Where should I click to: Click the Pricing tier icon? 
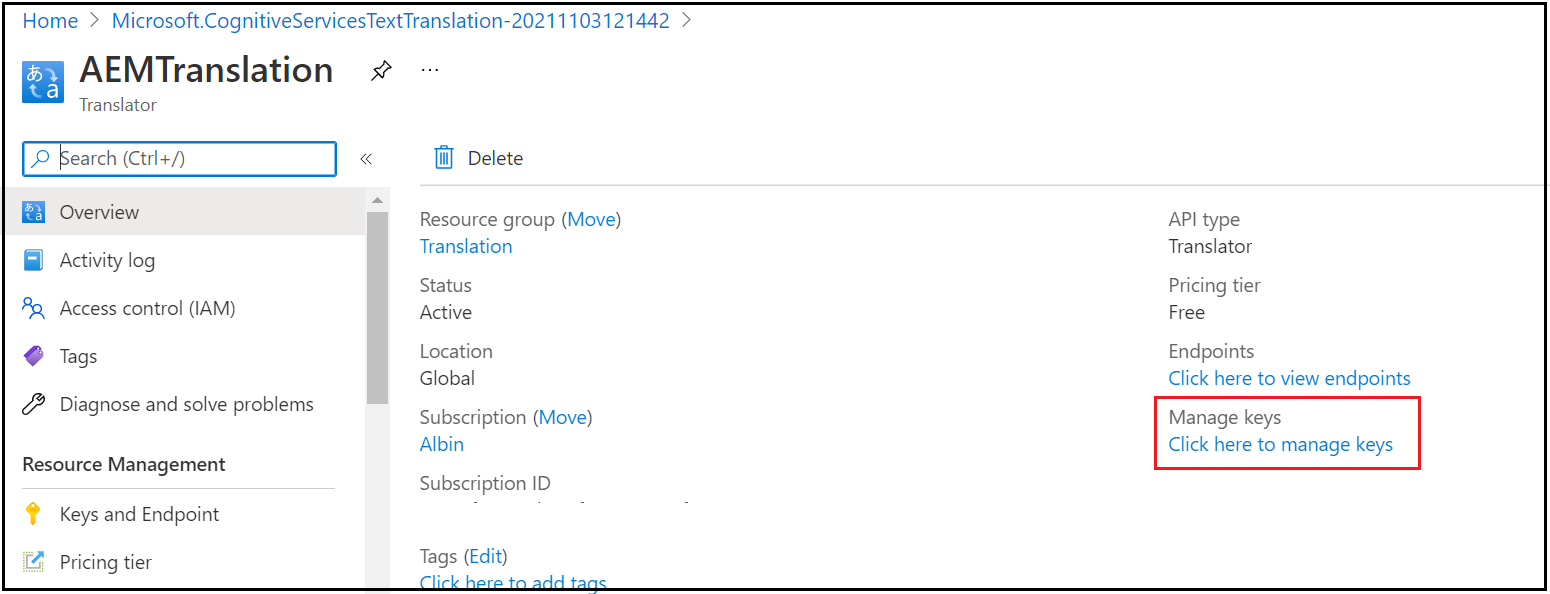click(33, 562)
